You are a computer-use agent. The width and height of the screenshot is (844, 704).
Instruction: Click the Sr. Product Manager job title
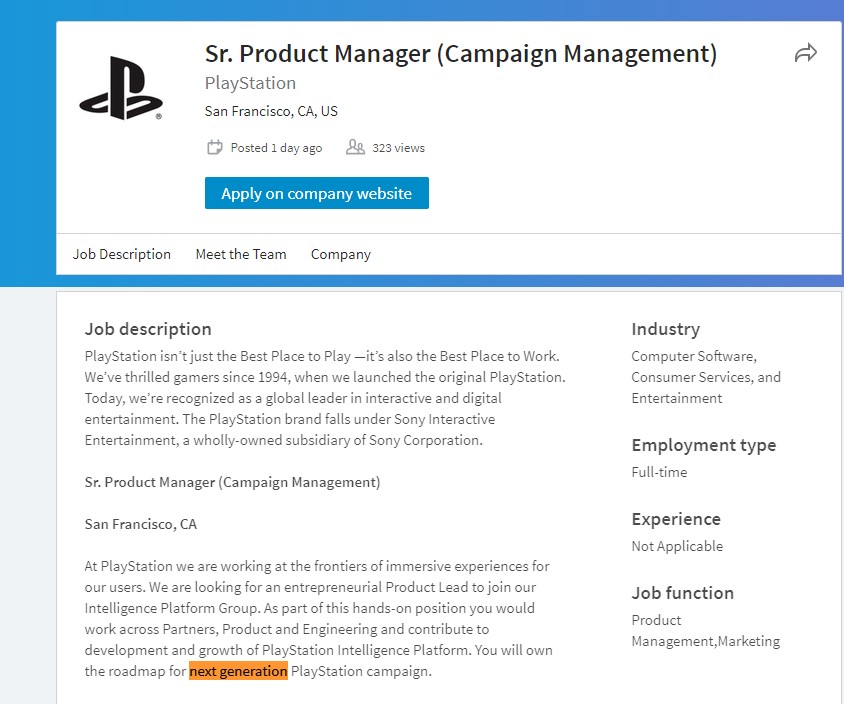pos(461,54)
